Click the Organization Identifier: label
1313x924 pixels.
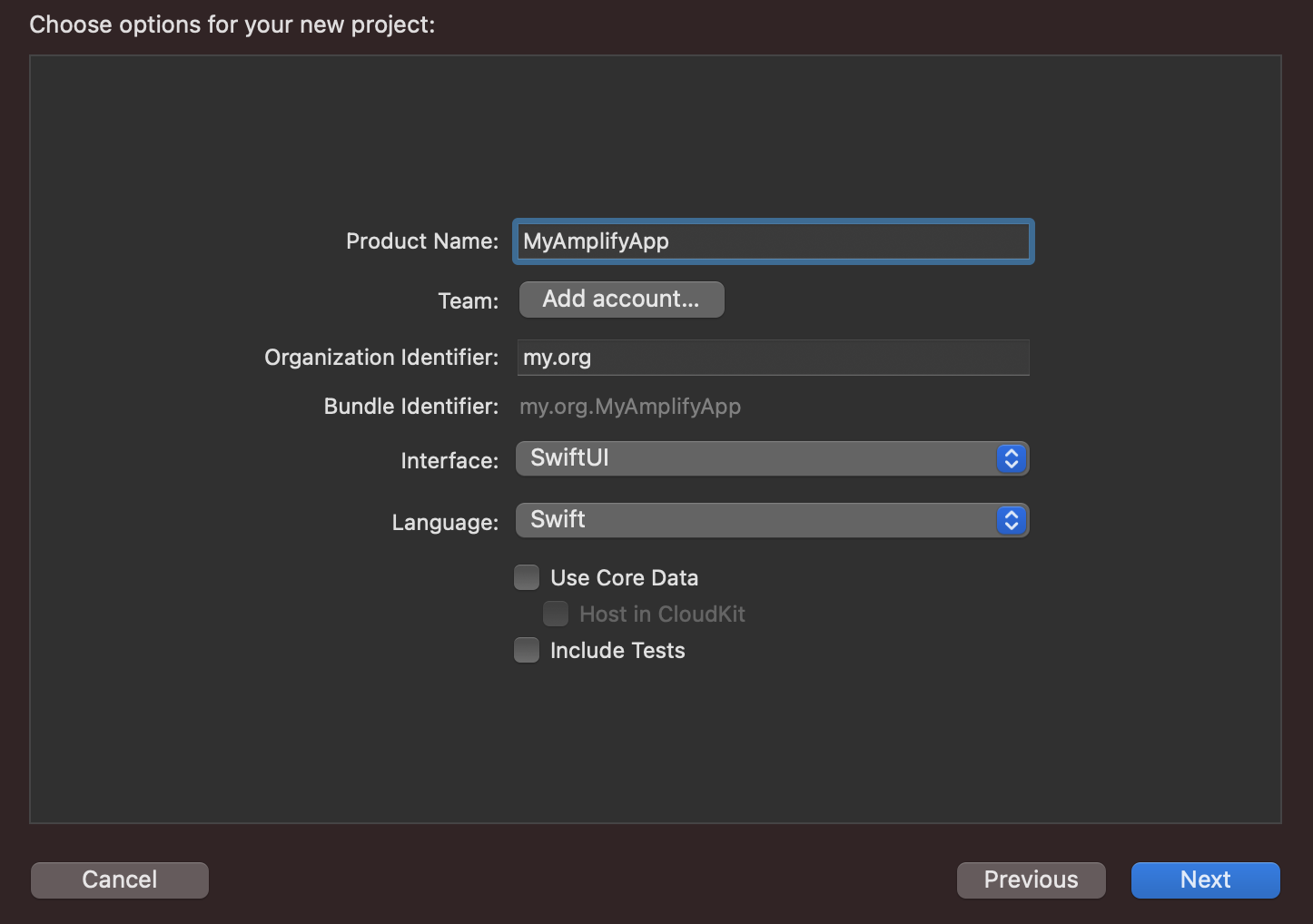coord(381,358)
